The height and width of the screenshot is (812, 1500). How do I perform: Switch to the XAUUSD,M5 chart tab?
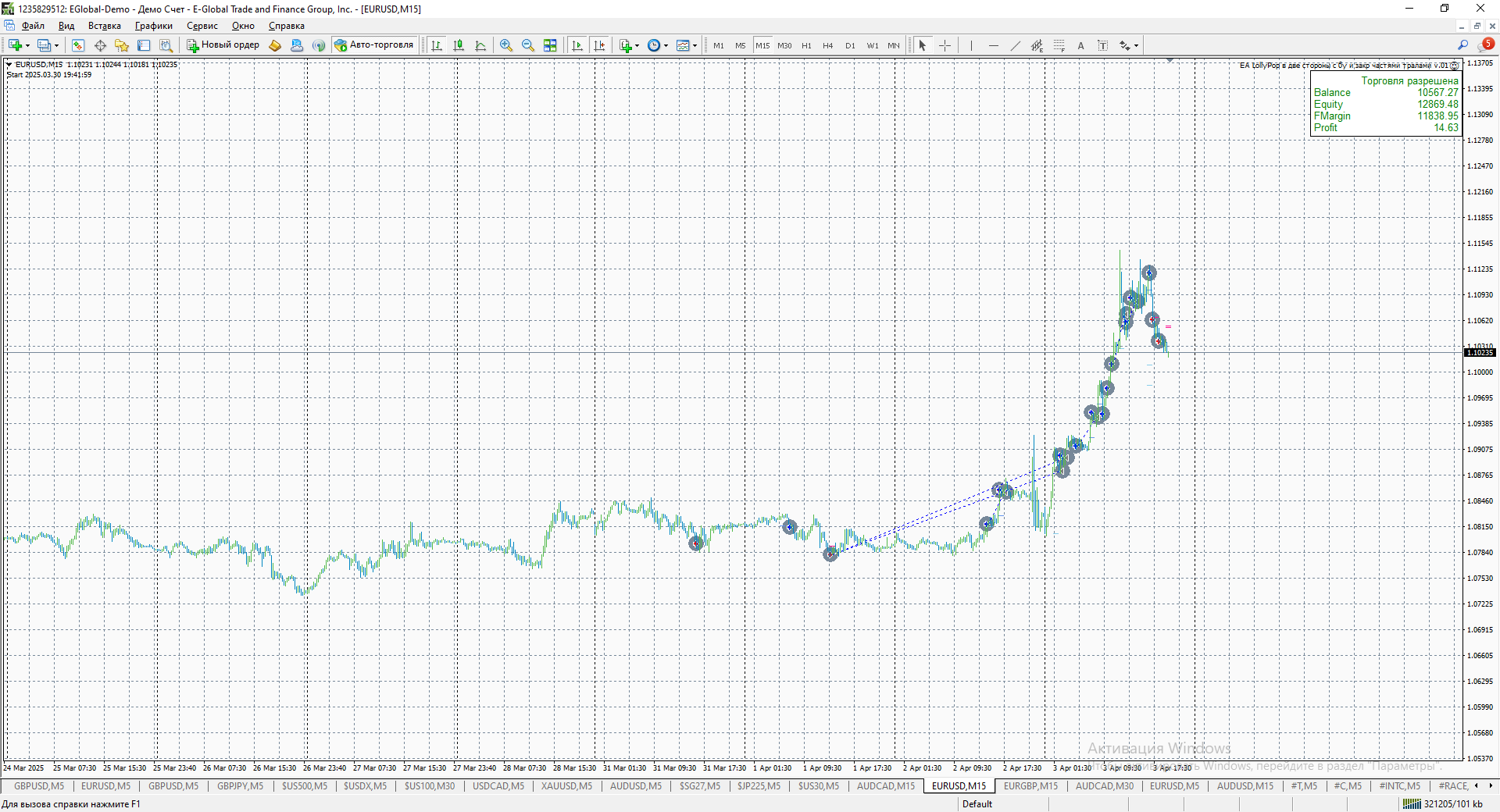coord(567,786)
